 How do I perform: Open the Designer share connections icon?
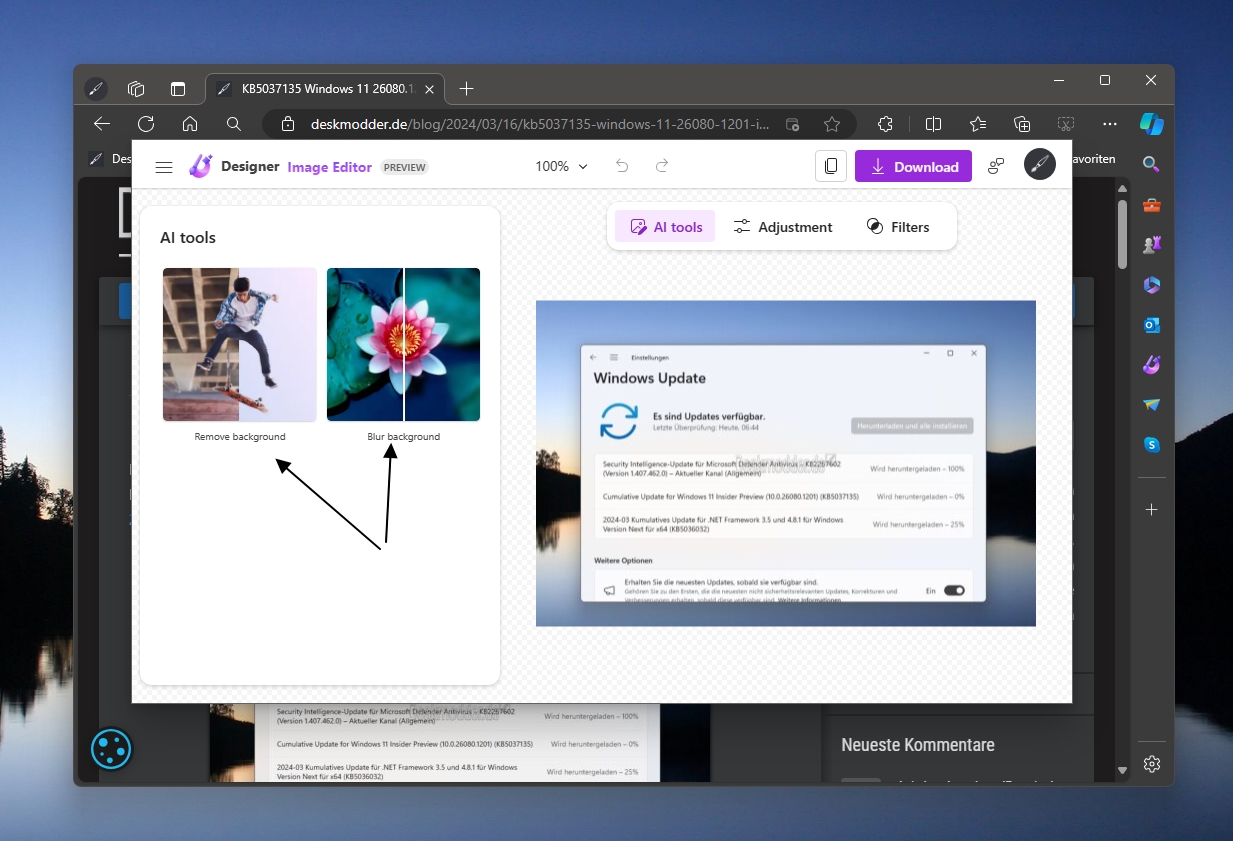pyautogui.click(x=996, y=166)
